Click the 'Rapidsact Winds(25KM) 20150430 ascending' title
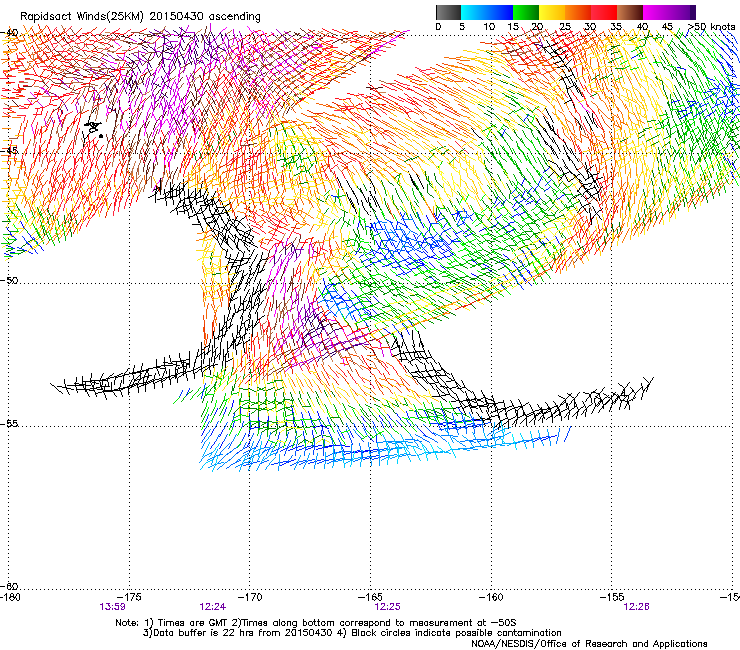Viewport: 740px width, 650px height. [x=140, y=17]
